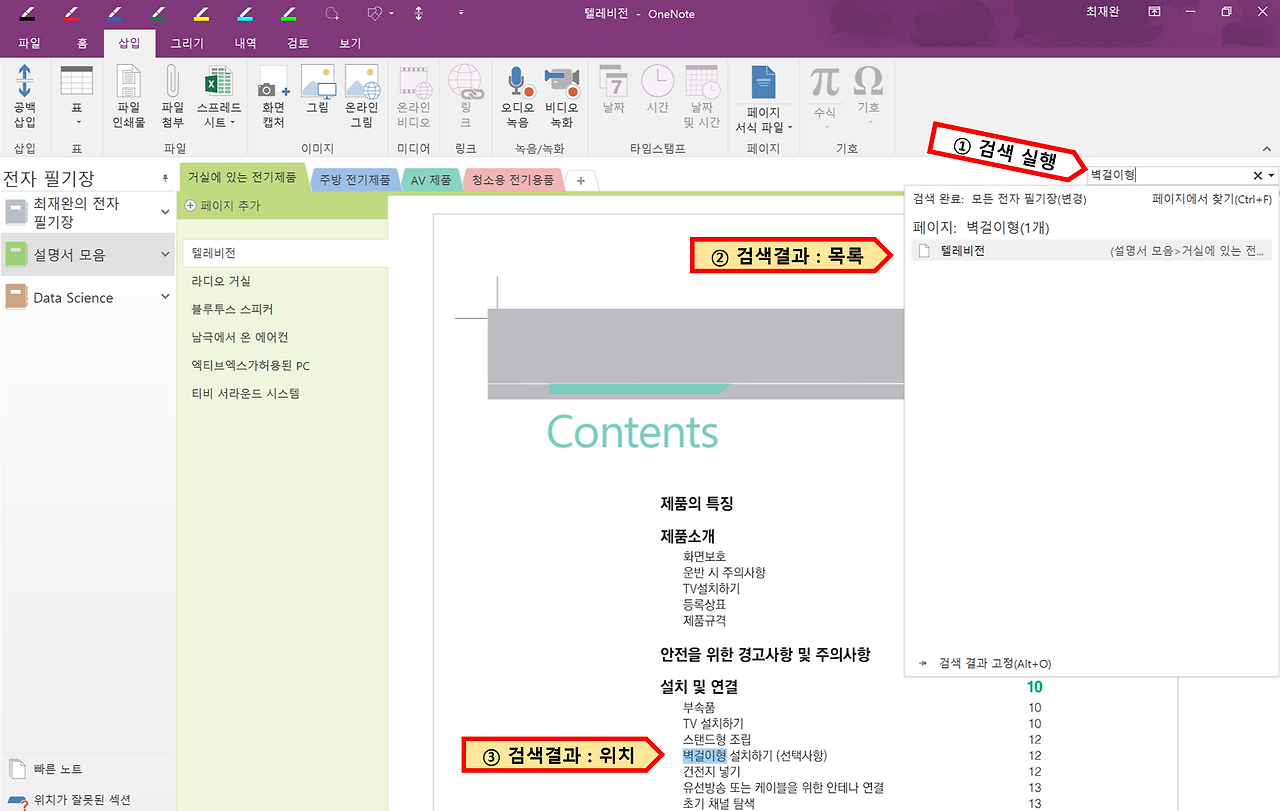1280x811 pixels.
Task: Select the blue pen in the quick toolbar
Action: coord(115,14)
